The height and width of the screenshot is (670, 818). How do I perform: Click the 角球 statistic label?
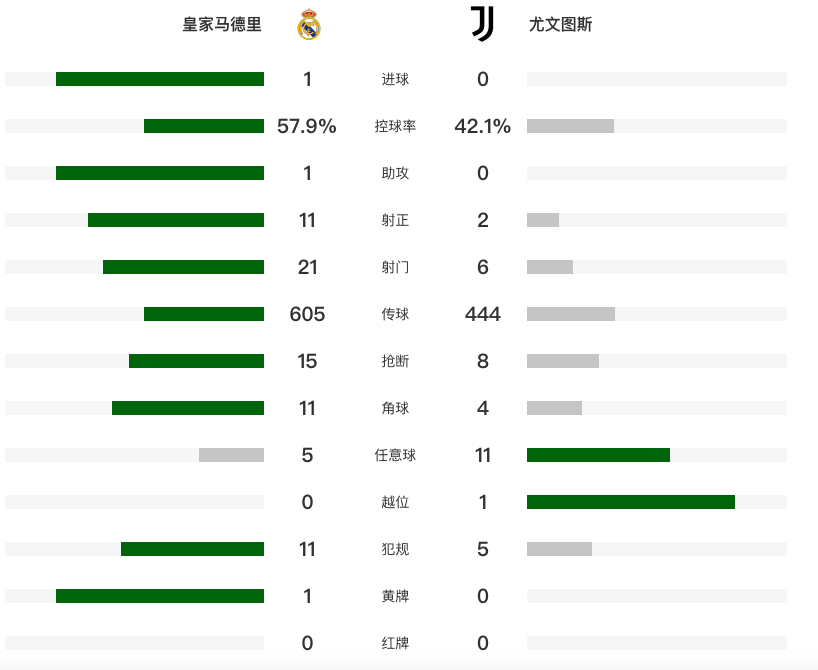click(395, 408)
